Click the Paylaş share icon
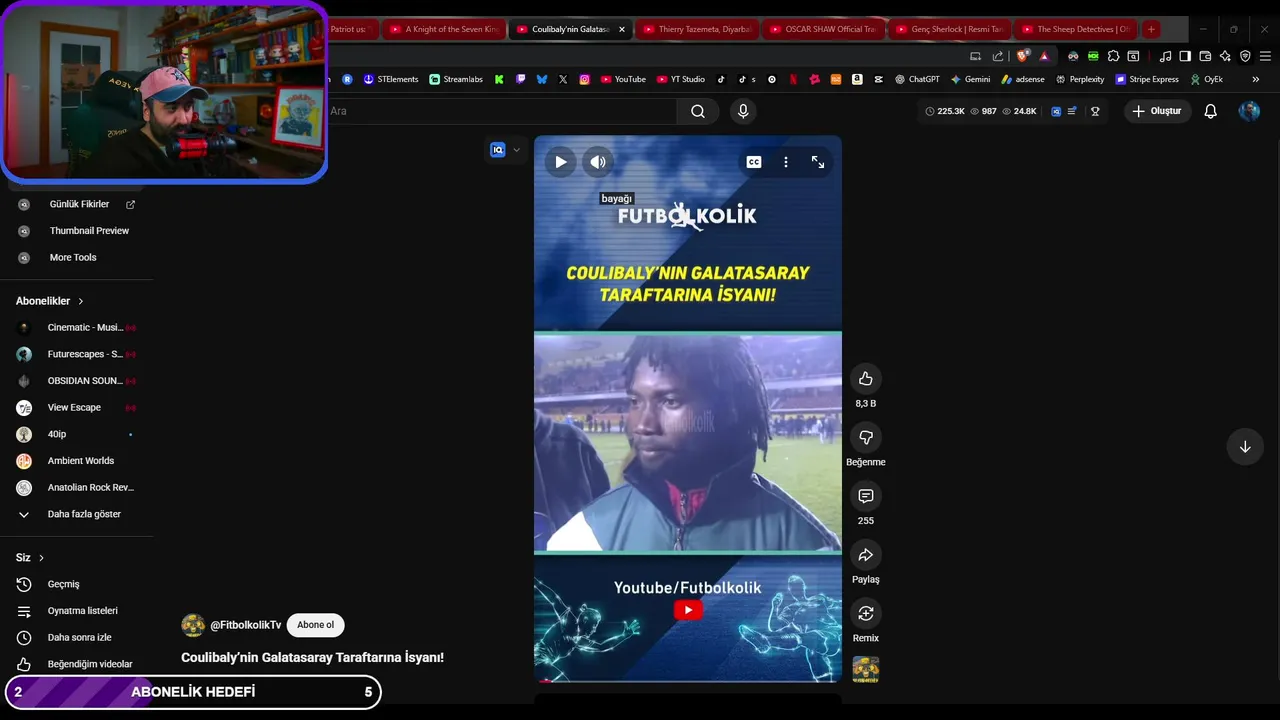The height and width of the screenshot is (720, 1280). (866, 555)
